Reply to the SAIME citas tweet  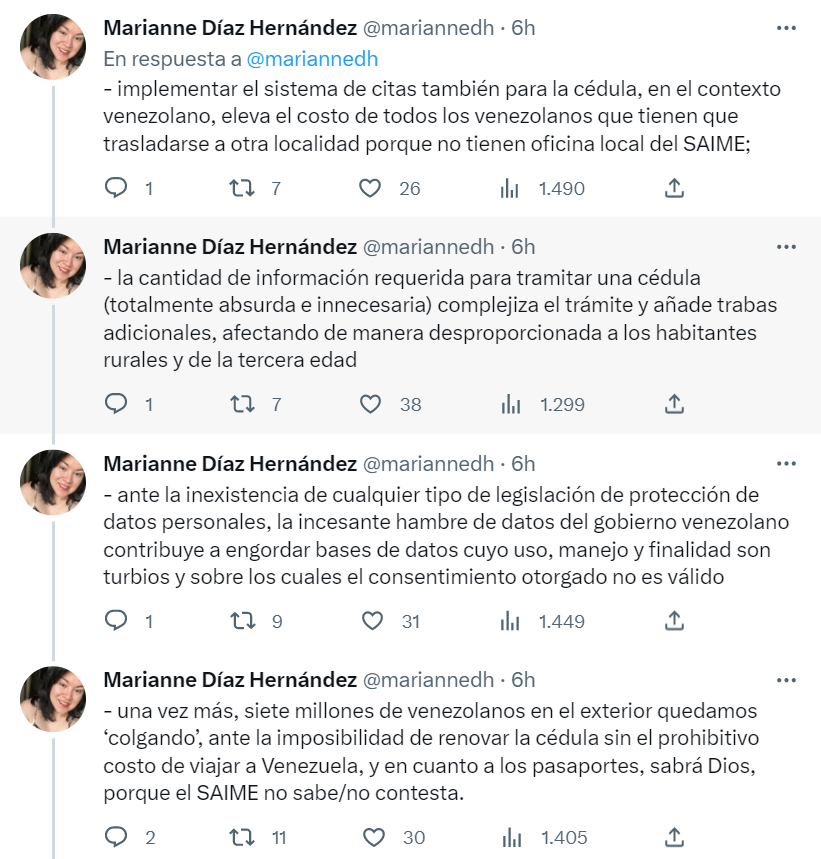(x=116, y=188)
